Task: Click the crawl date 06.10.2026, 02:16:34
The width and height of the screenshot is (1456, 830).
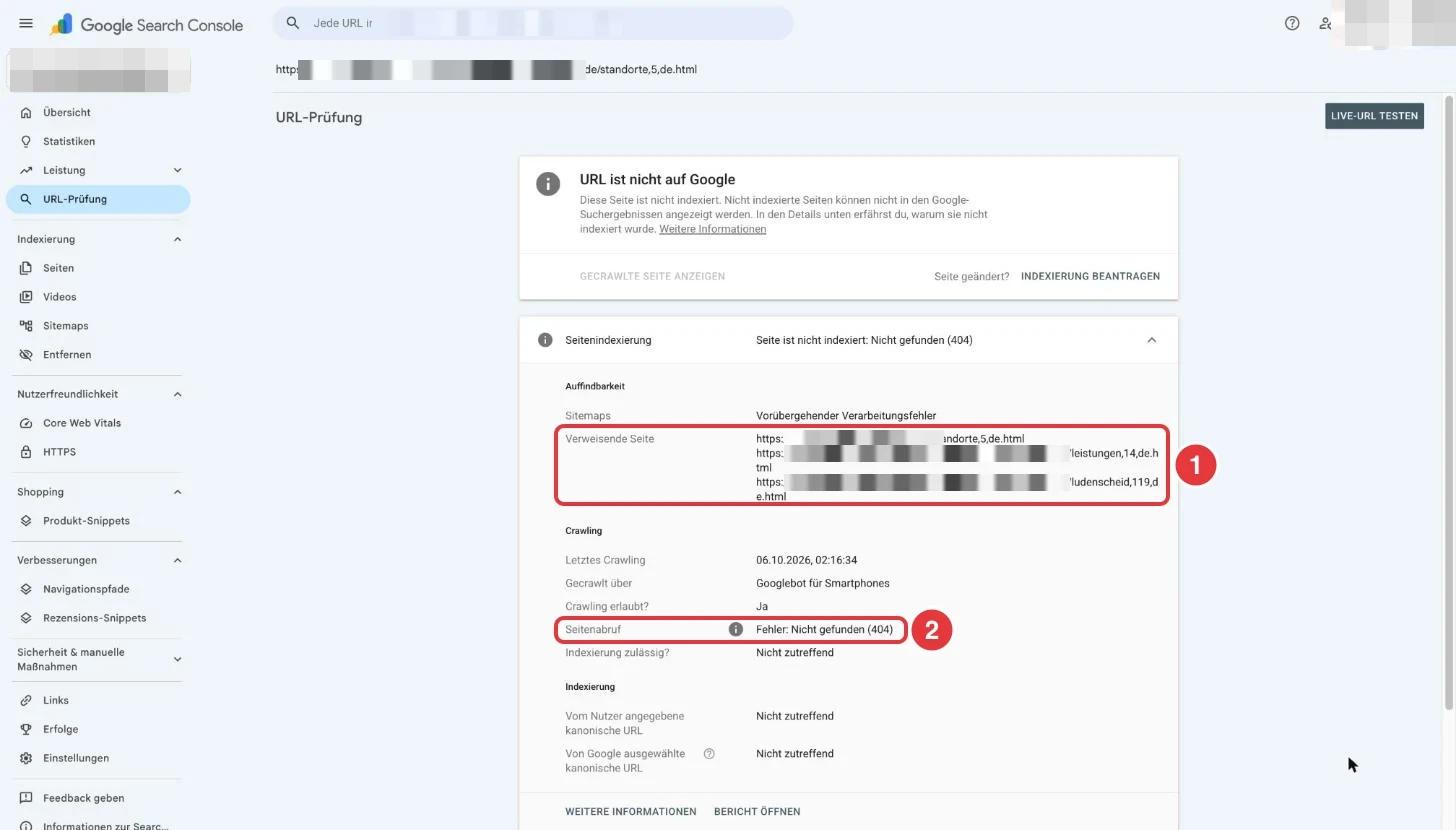Action: point(806,560)
